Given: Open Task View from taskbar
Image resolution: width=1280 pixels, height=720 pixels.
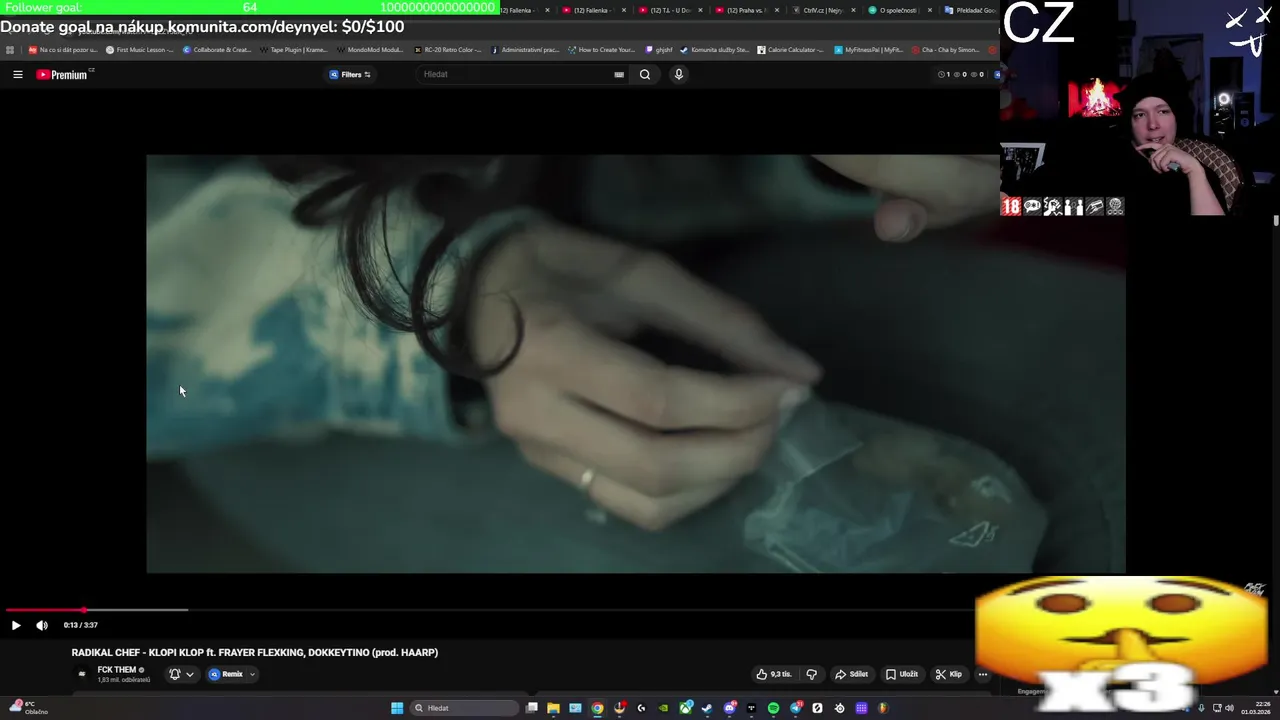Looking at the screenshot, I should [x=532, y=708].
